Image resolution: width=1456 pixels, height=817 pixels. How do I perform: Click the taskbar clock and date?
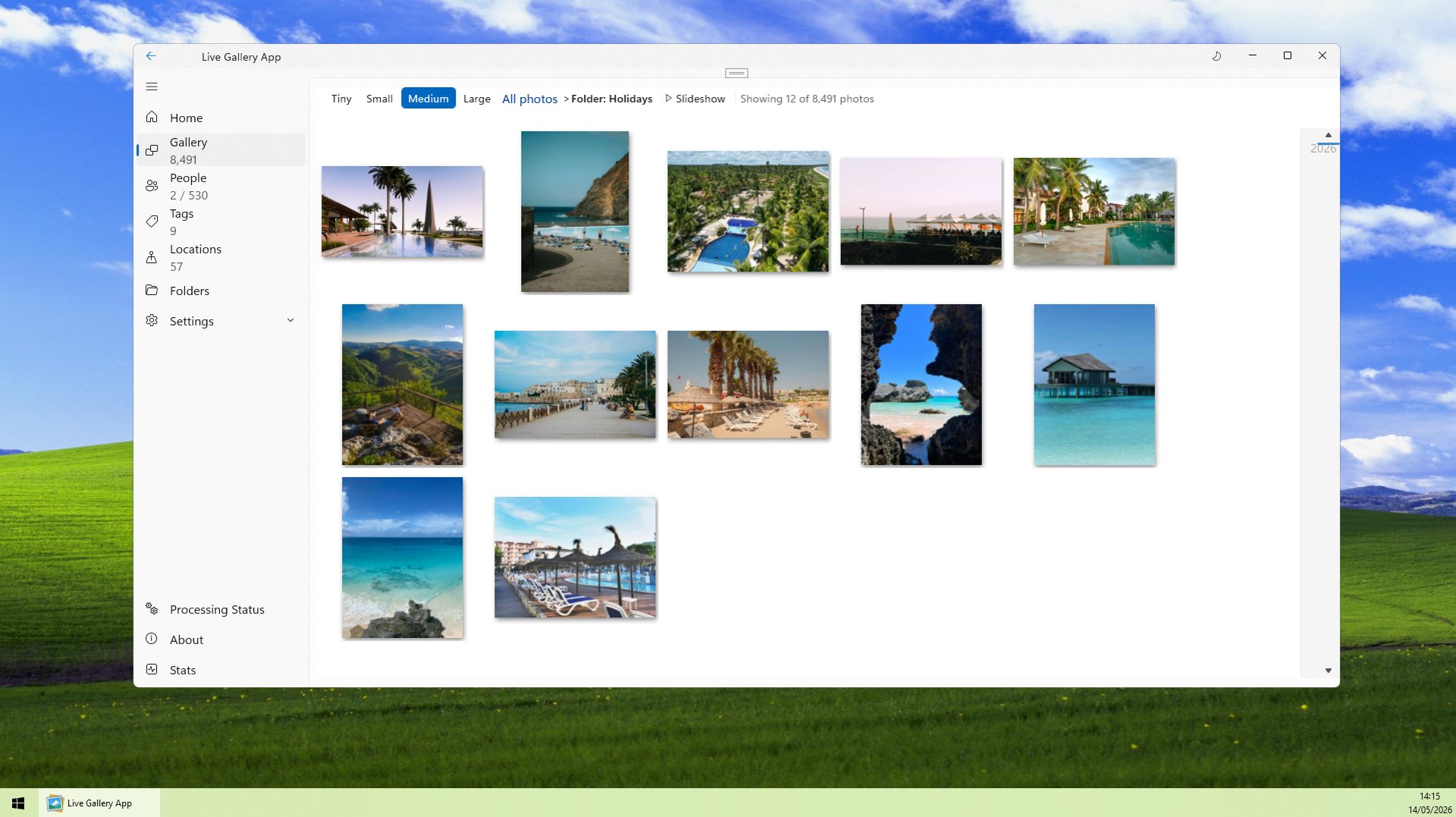tap(1429, 803)
